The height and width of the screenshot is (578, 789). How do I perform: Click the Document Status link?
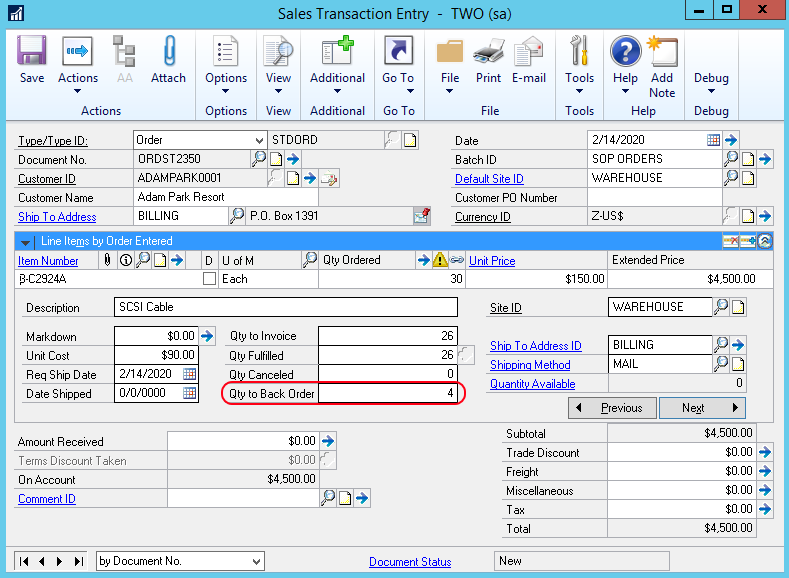410,562
